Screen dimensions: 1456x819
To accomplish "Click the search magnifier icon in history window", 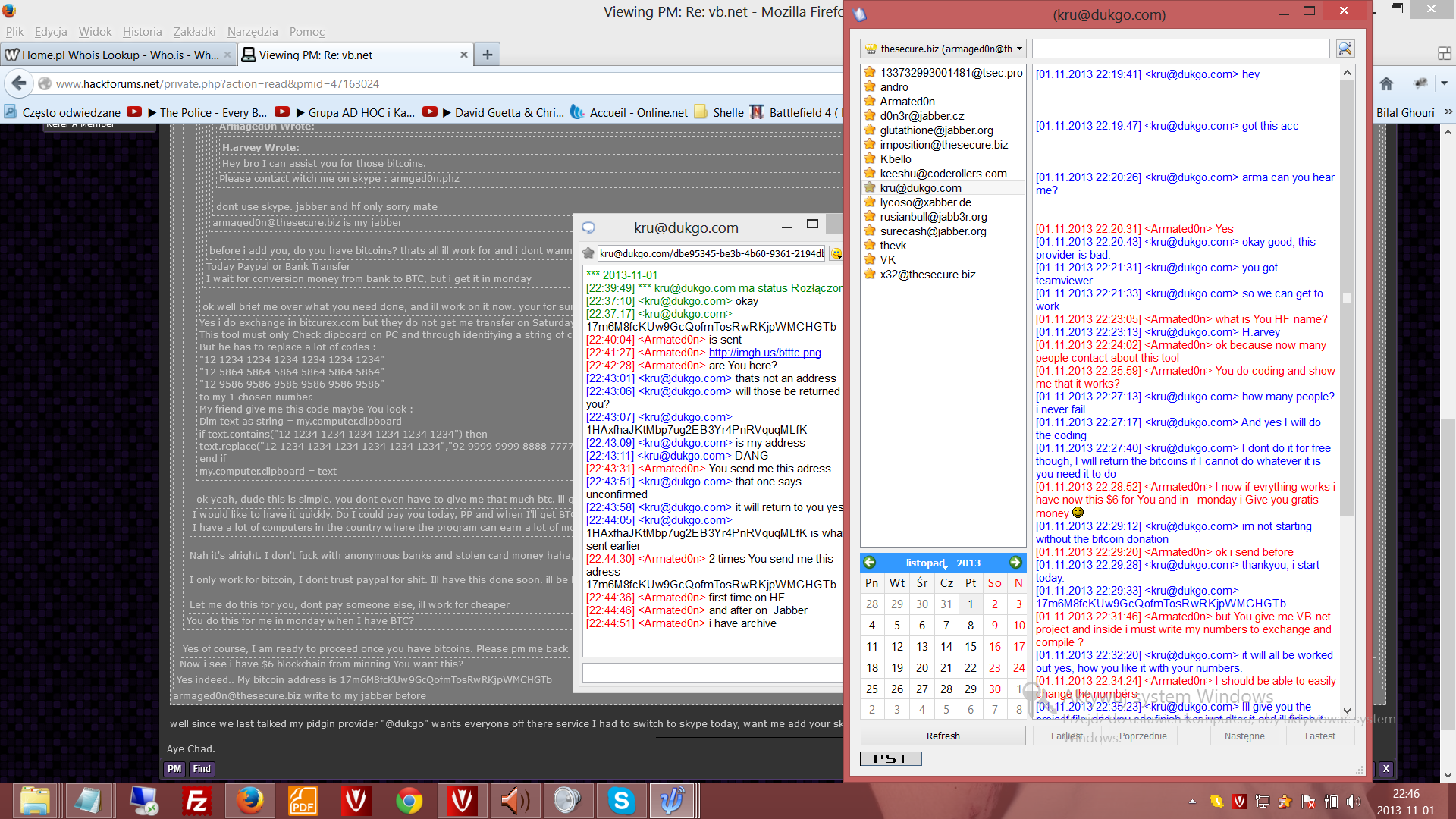I will [1345, 49].
